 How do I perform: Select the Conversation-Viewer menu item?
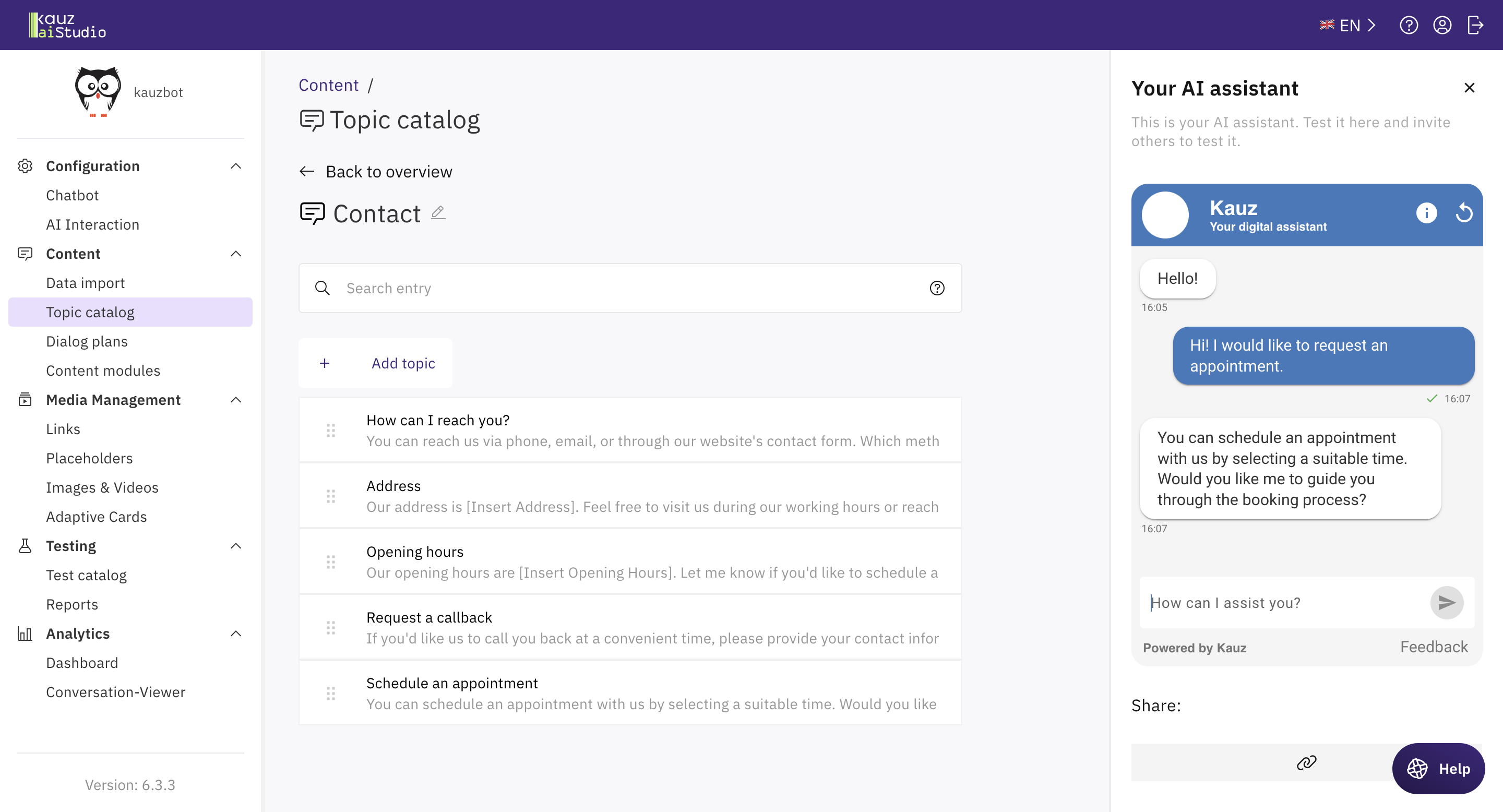click(x=115, y=692)
